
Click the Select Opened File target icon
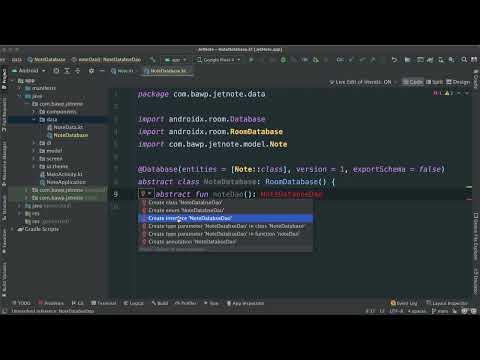[x=56, y=71]
